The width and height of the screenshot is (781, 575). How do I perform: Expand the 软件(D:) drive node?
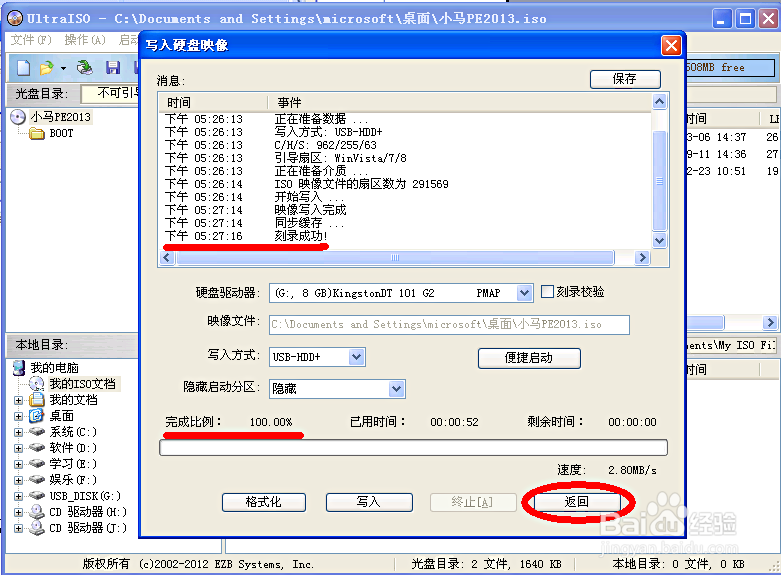[x=18, y=448]
